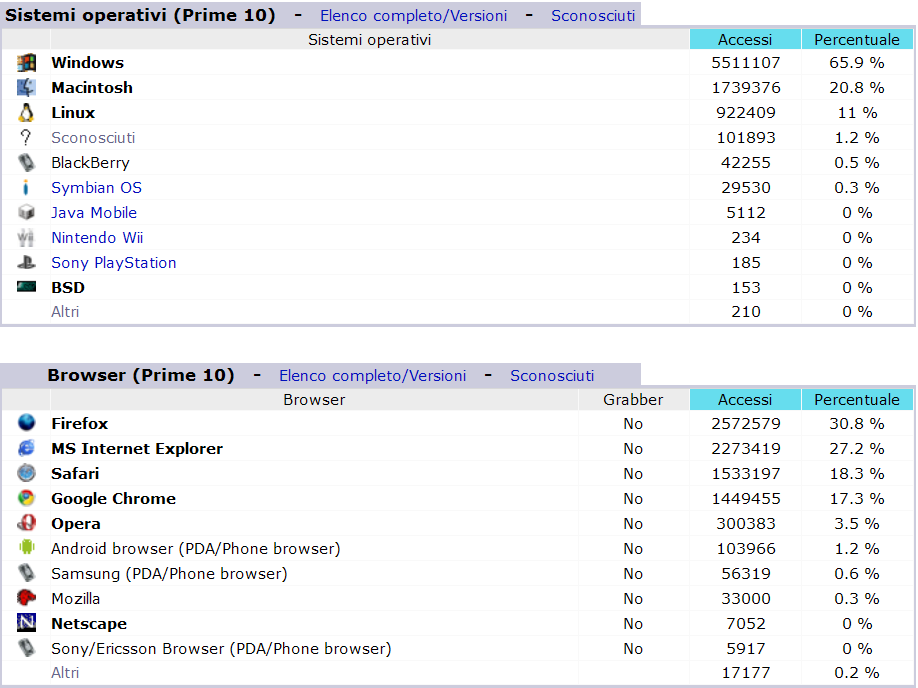918x688 pixels.
Task: Select the Windows row label
Action: point(88,63)
